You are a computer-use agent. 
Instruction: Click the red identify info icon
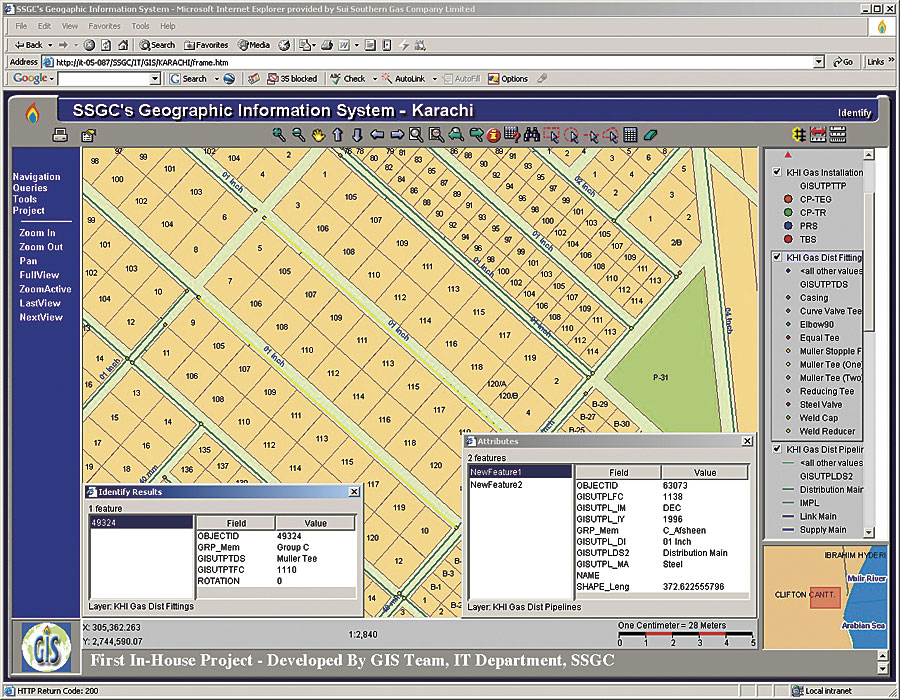(x=492, y=135)
